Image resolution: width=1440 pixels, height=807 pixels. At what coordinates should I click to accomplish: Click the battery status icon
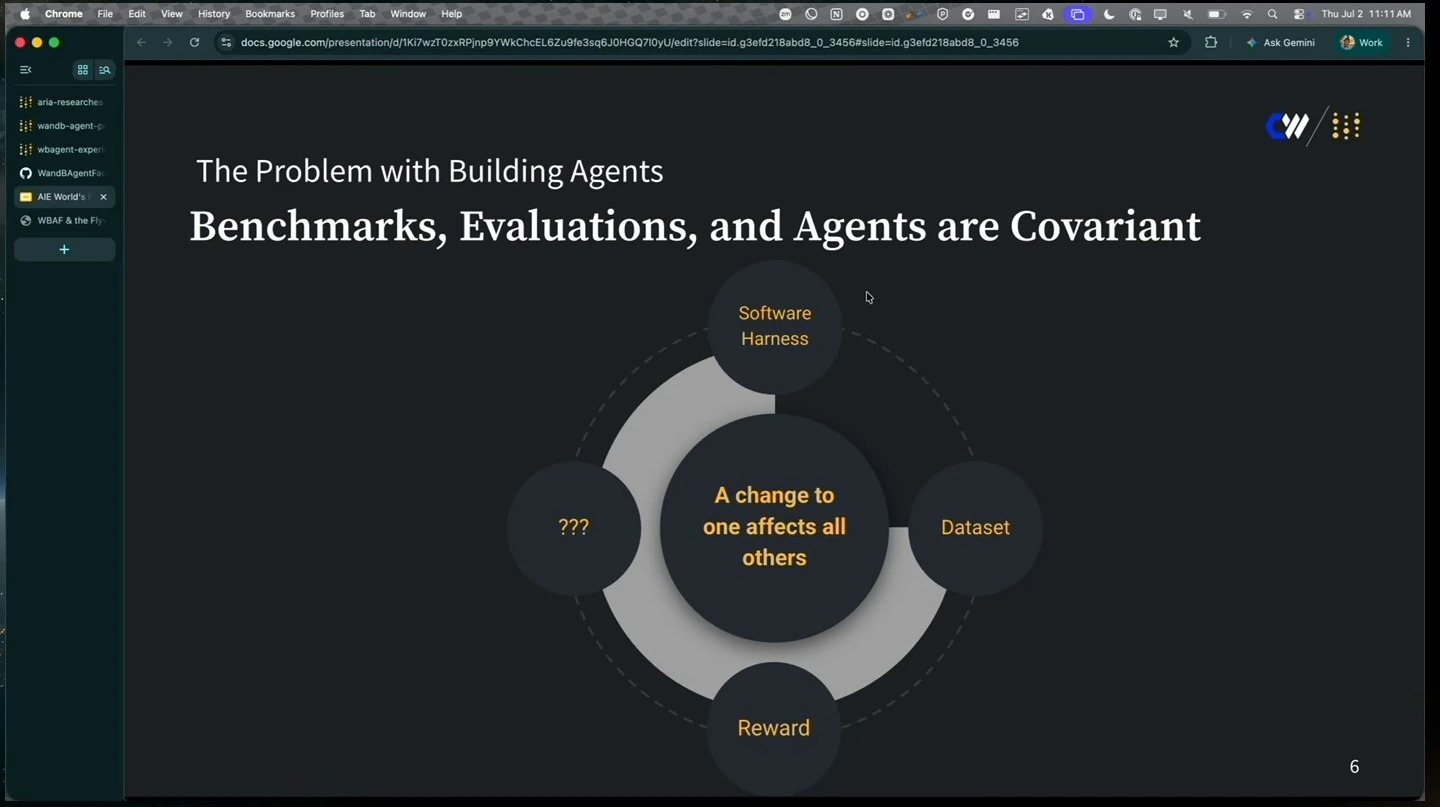tap(1216, 14)
